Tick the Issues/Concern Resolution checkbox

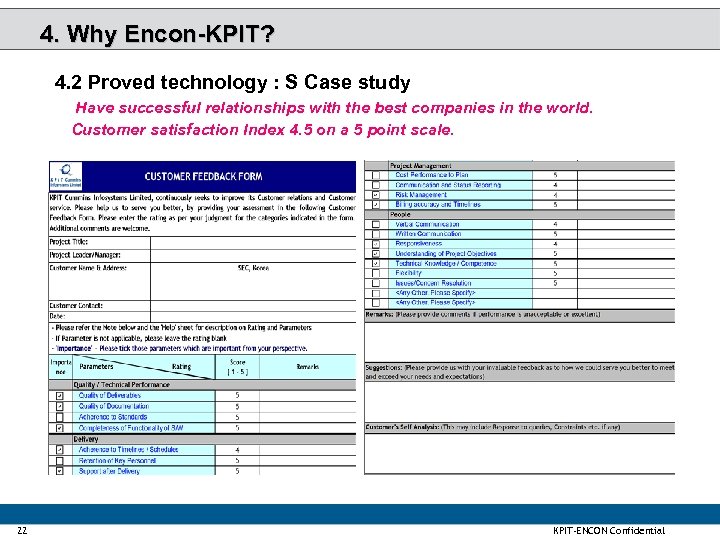pyautogui.click(x=376, y=283)
